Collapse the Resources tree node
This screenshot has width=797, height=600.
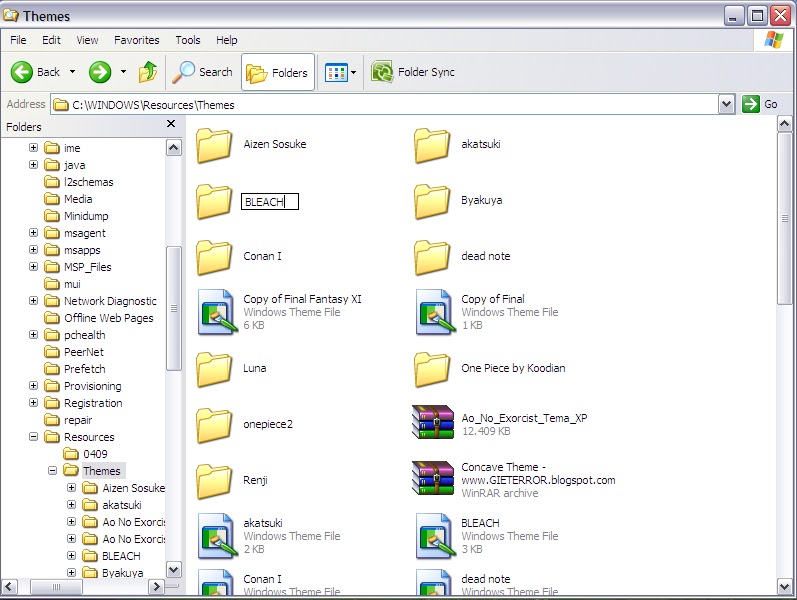click(x=33, y=436)
